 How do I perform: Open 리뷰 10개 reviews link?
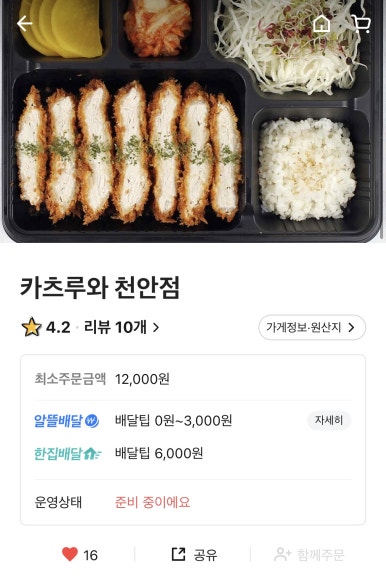(x=115, y=327)
